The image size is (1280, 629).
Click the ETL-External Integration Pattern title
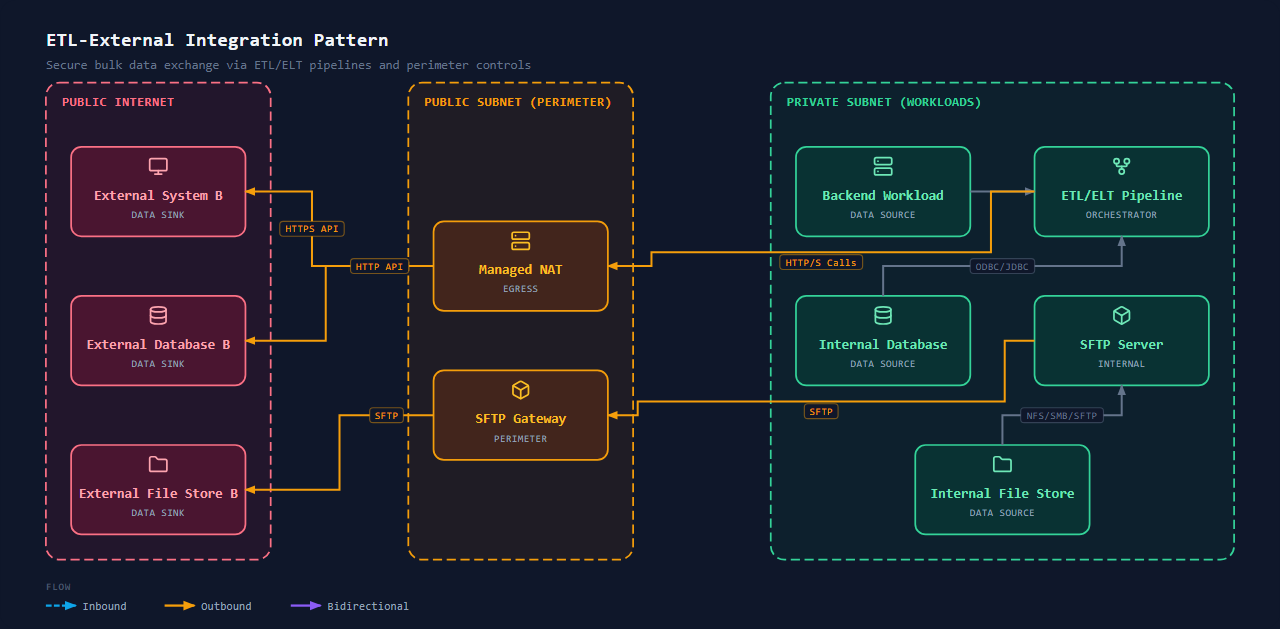[217, 40]
